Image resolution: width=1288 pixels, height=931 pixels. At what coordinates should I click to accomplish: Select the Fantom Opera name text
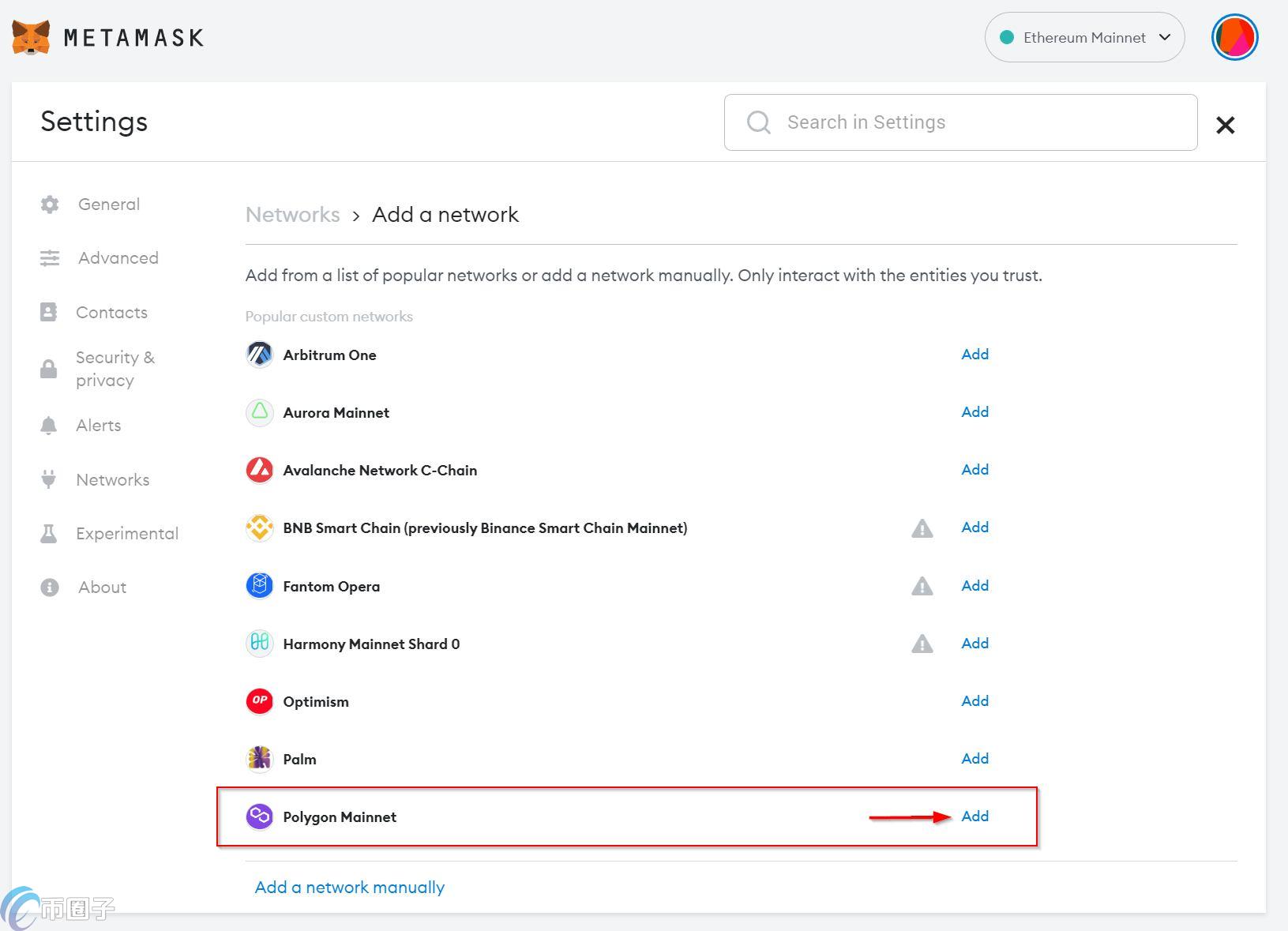(332, 587)
